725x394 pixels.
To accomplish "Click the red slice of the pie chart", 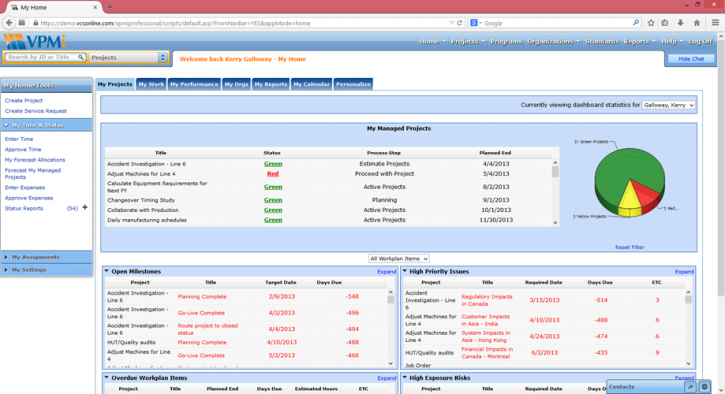I will pyautogui.click(x=647, y=192).
